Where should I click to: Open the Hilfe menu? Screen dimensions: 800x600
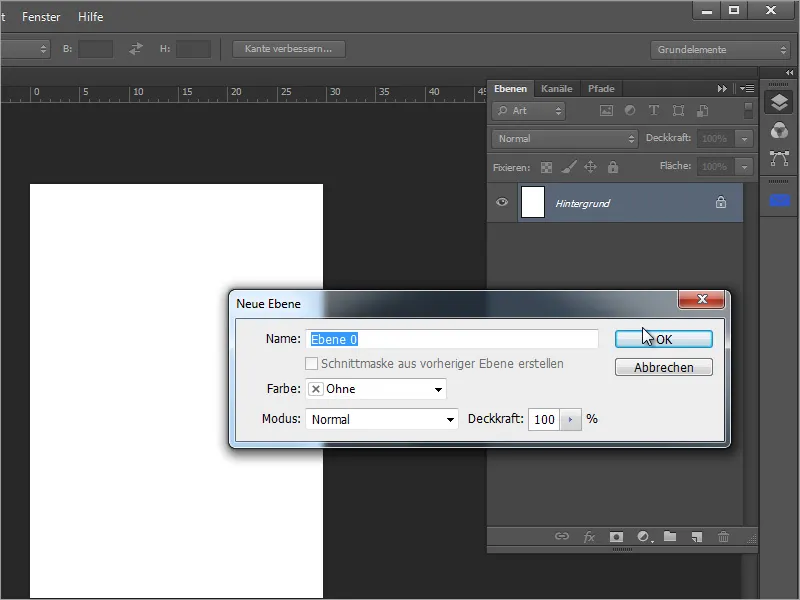point(91,17)
